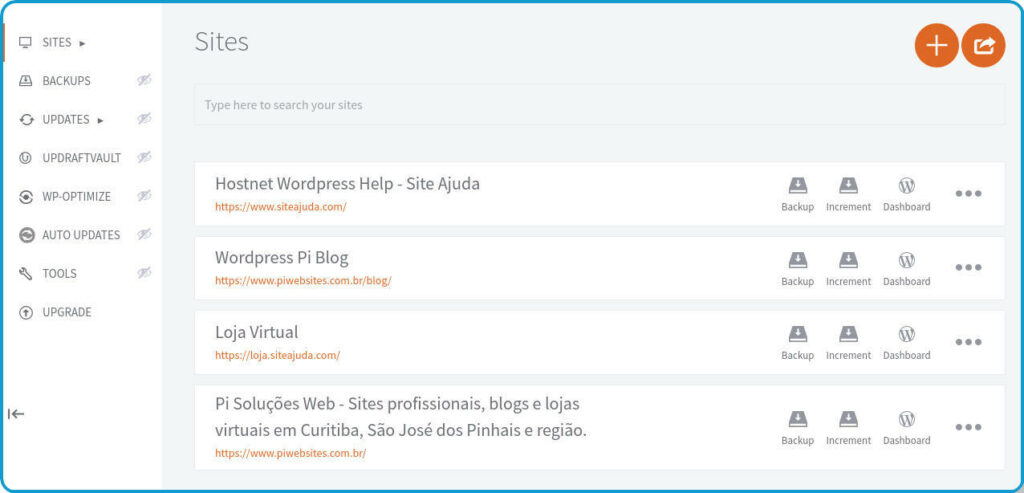Select the Hostnet Wordpress Help - Site Ajuda title
This screenshot has height=493, width=1024.
point(347,184)
